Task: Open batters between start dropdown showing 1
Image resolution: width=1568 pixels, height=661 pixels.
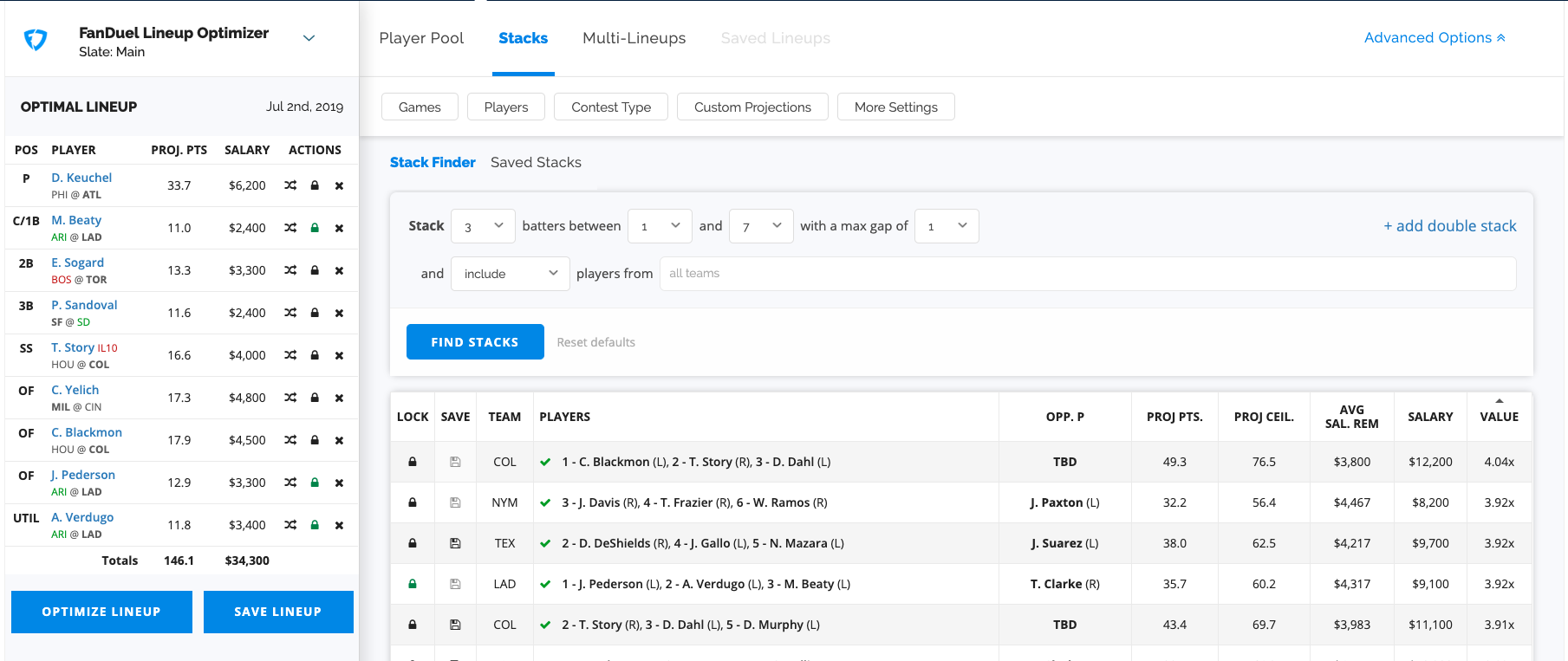Action: (x=660, y=226)
